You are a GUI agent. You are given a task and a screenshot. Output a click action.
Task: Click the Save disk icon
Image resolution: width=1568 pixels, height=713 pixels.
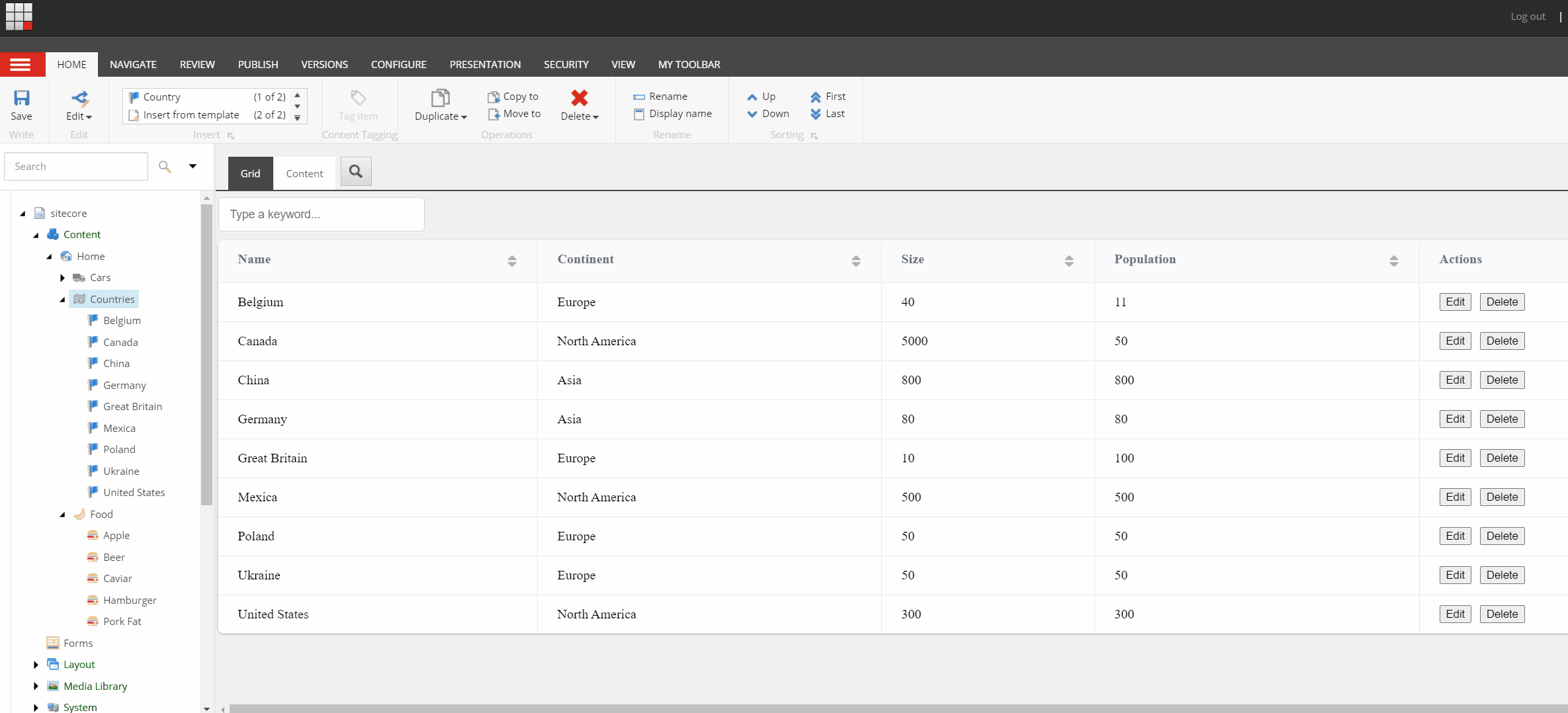pos(21,99)
